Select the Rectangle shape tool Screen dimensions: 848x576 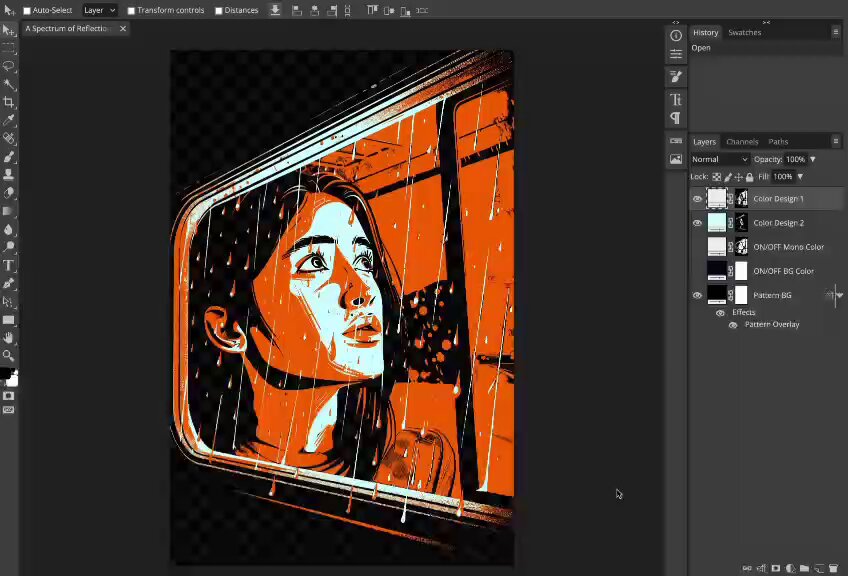tap(9, 320)
